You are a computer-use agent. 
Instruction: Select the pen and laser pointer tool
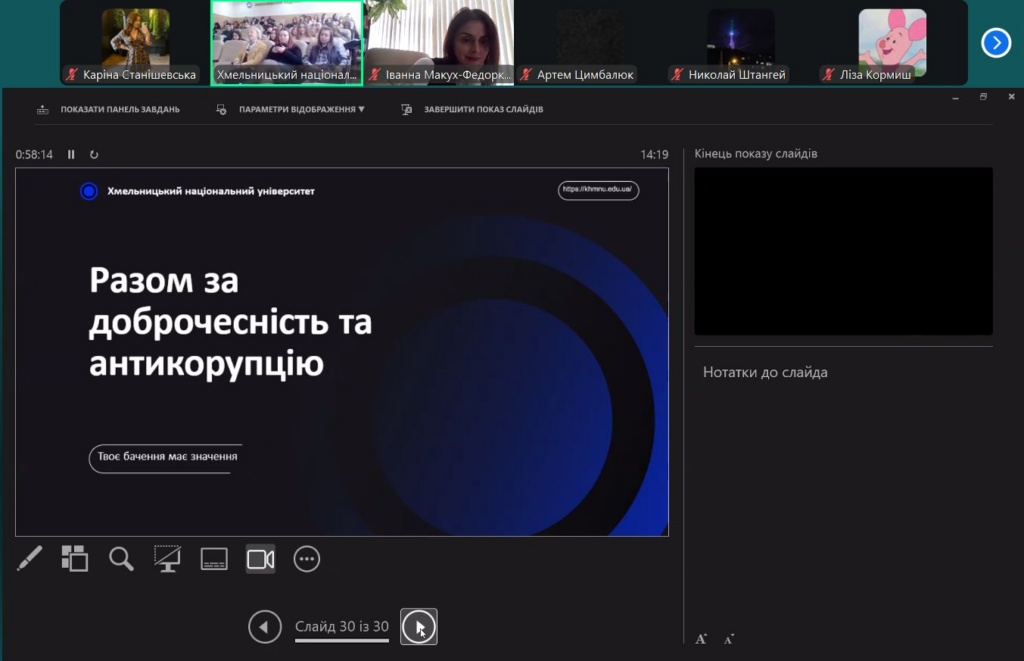[29, 558]
